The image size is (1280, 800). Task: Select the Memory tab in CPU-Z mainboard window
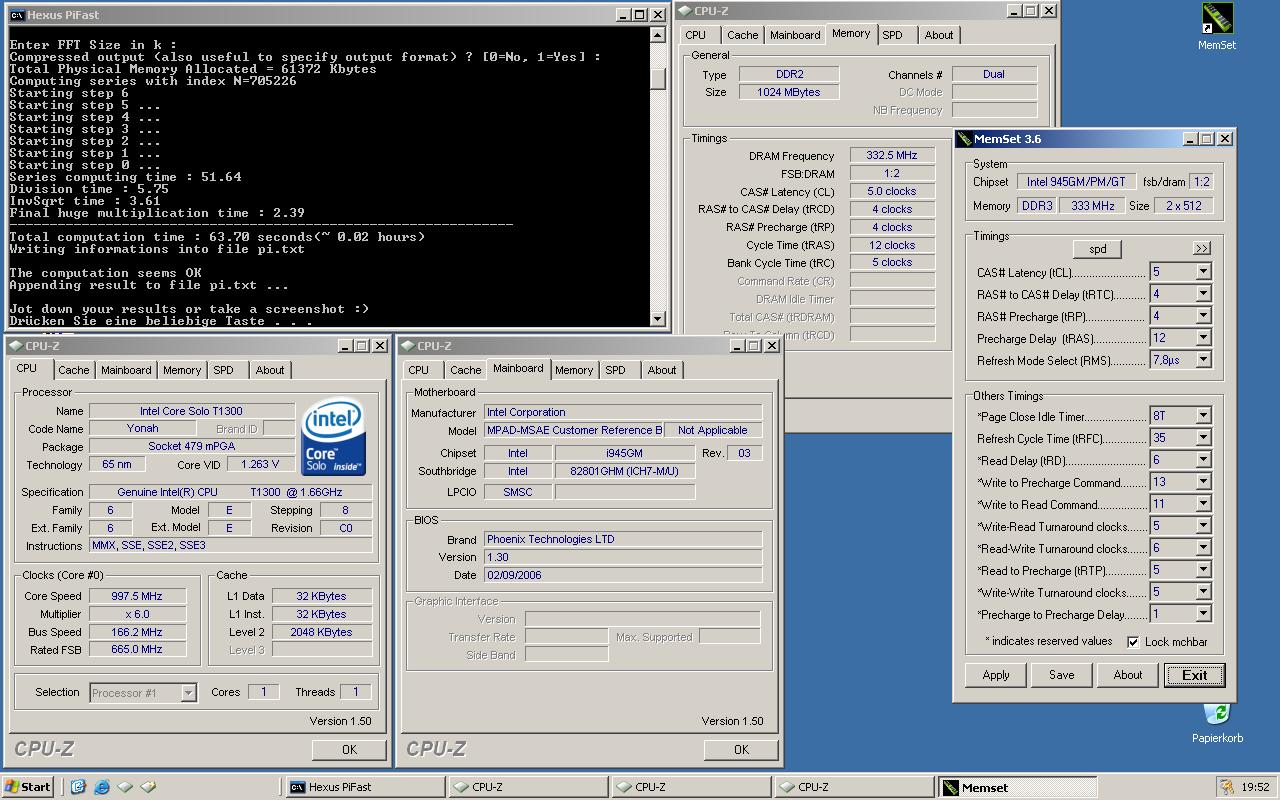coord(574,370)
